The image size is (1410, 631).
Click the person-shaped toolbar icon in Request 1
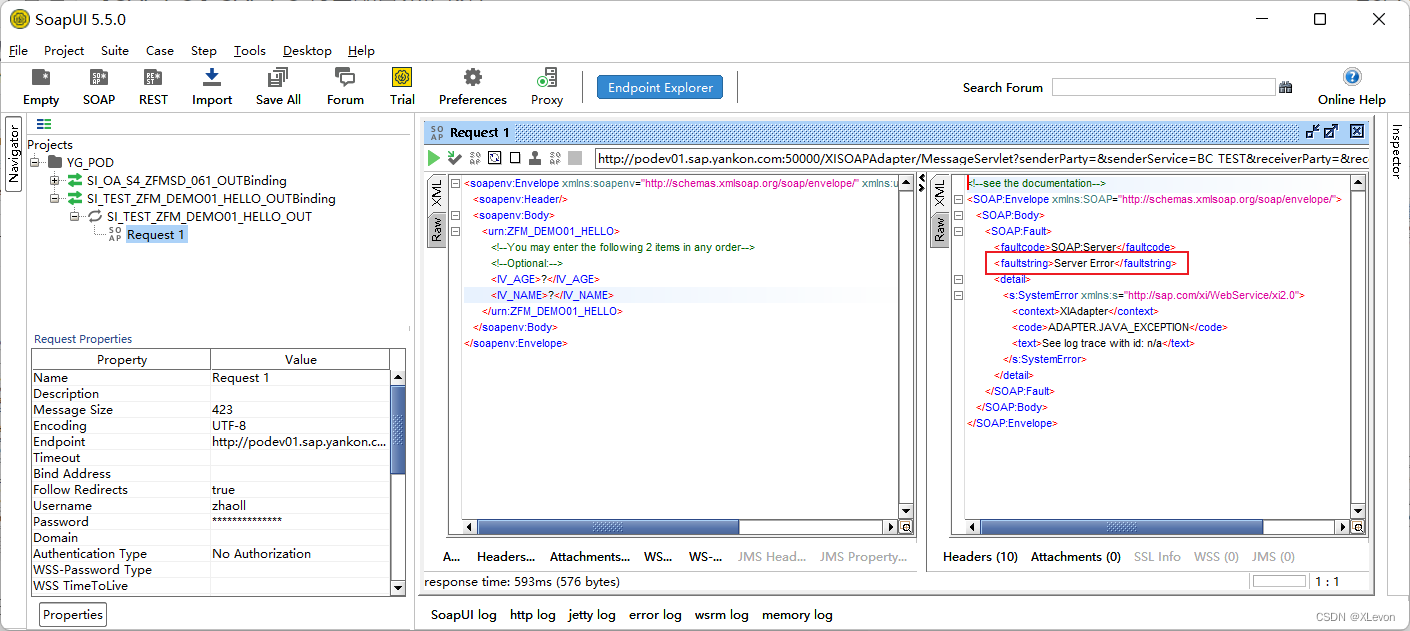[535, 158]
